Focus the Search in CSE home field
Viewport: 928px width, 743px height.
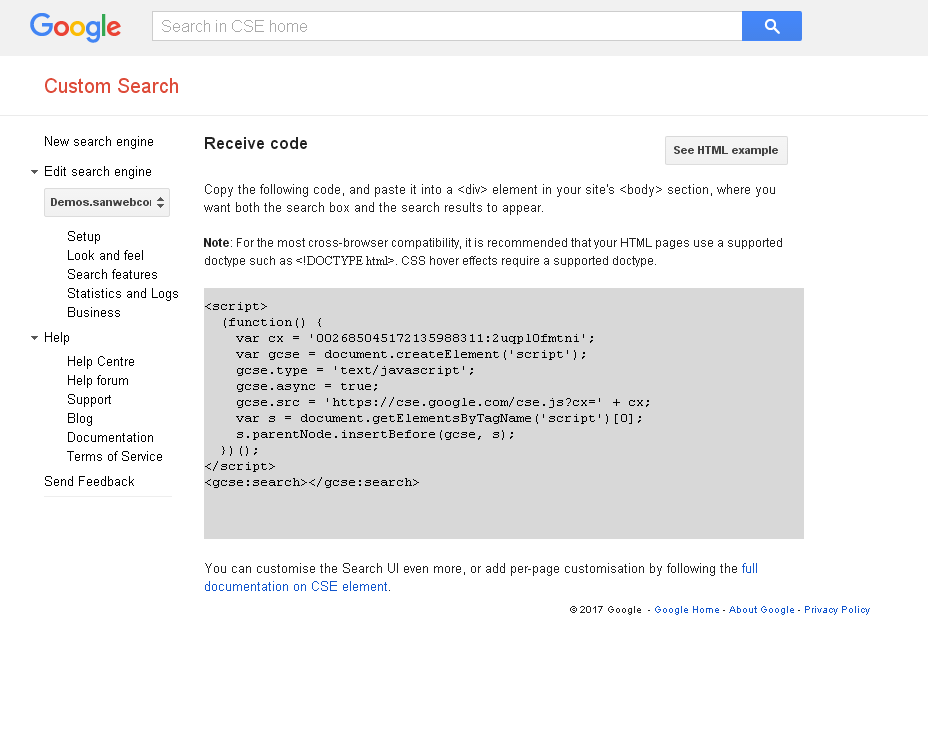coord(447,26)
